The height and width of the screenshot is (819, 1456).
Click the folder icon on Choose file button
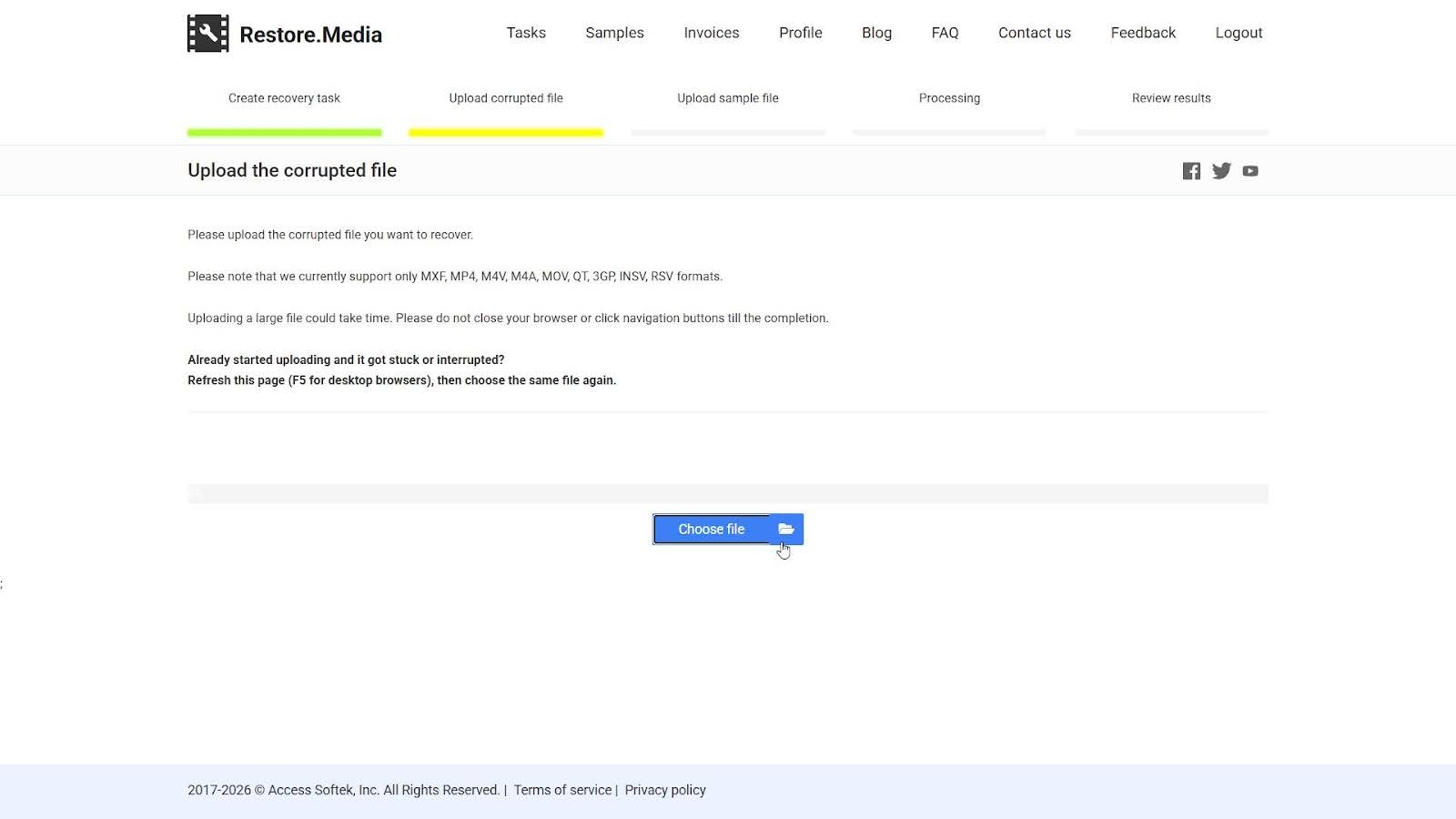[x=785, y=529]
